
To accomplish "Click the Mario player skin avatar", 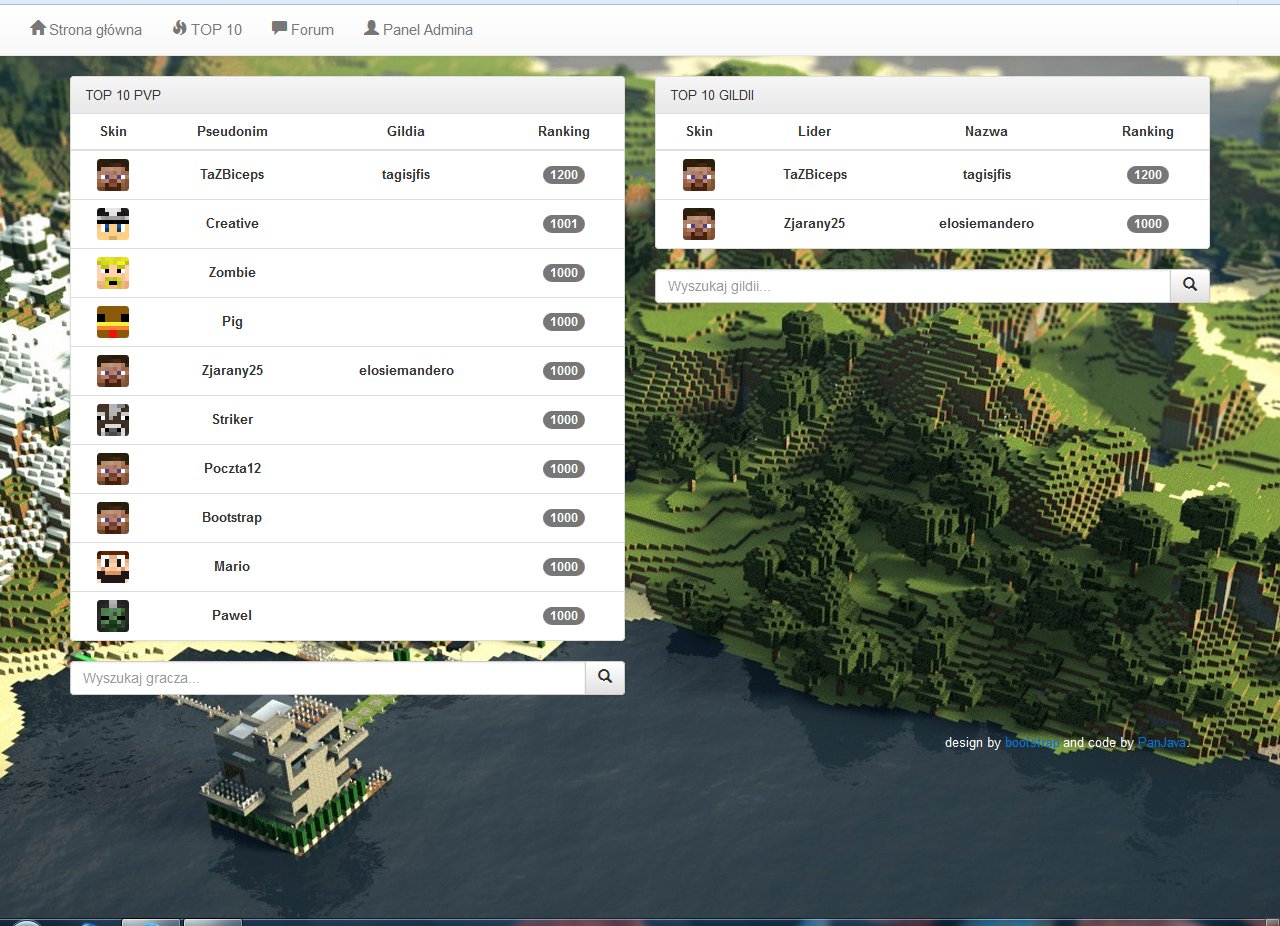I will point(113,567).
